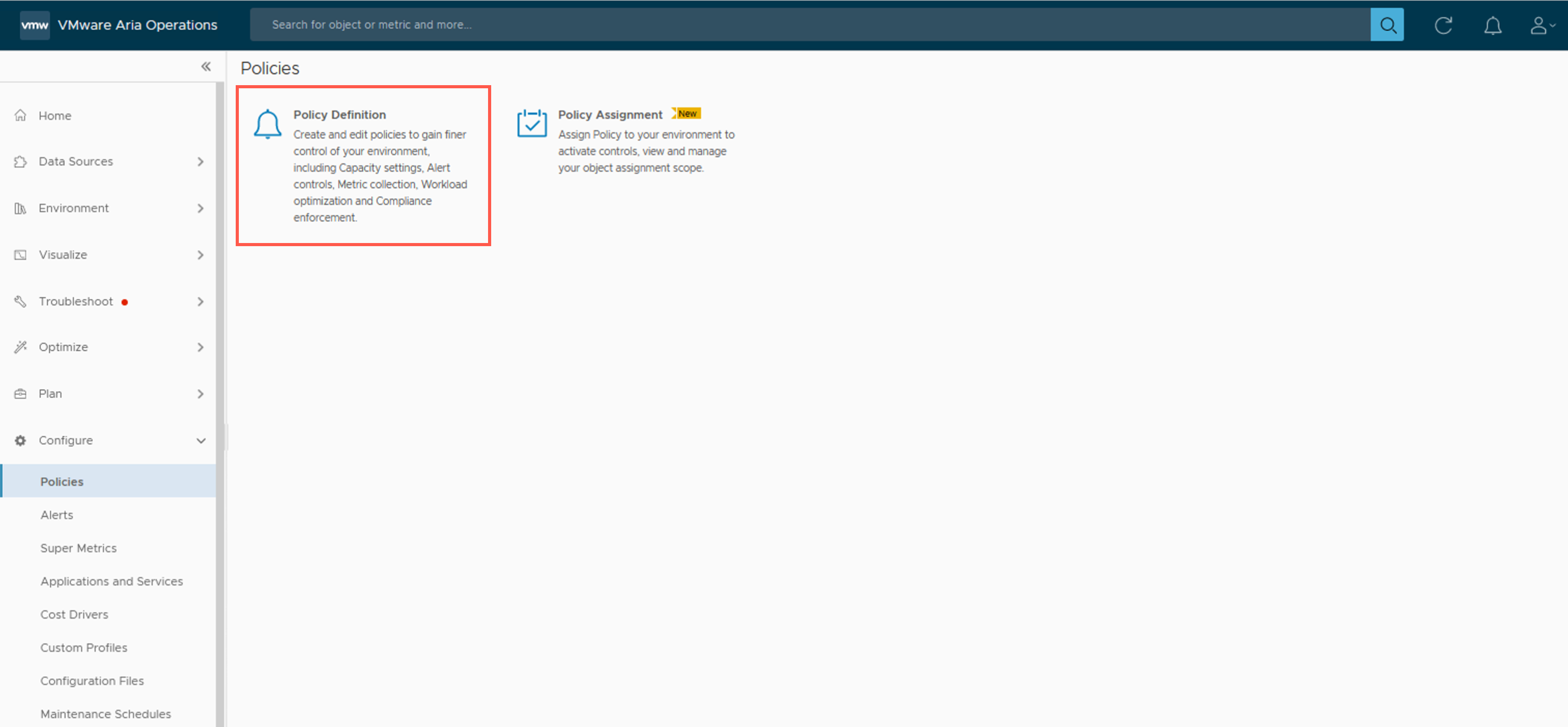Click the refresh icon in header

(1443, 25)
